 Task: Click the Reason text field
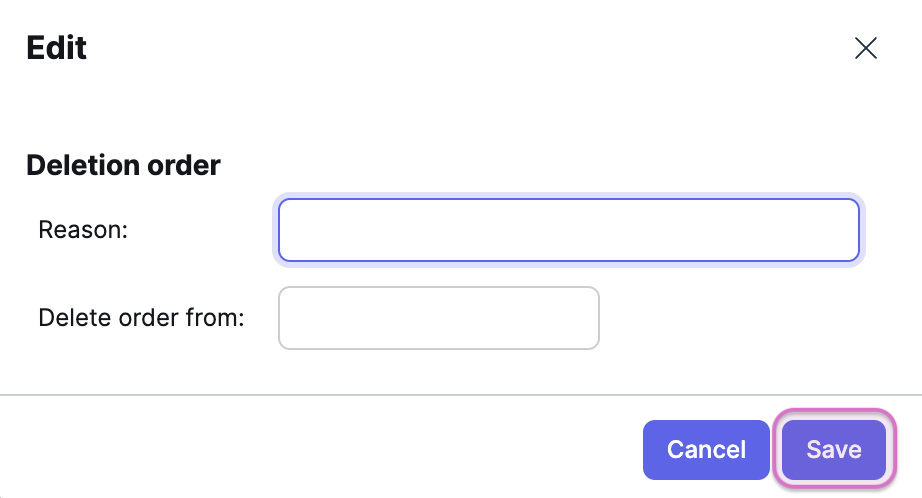(x=568, y=230)
